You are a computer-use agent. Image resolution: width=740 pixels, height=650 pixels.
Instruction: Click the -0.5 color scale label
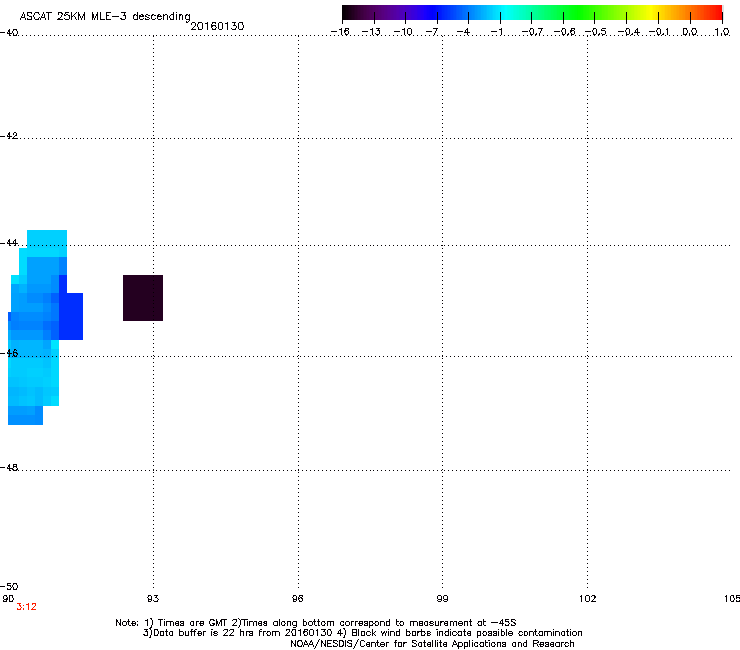coord(596,32)
